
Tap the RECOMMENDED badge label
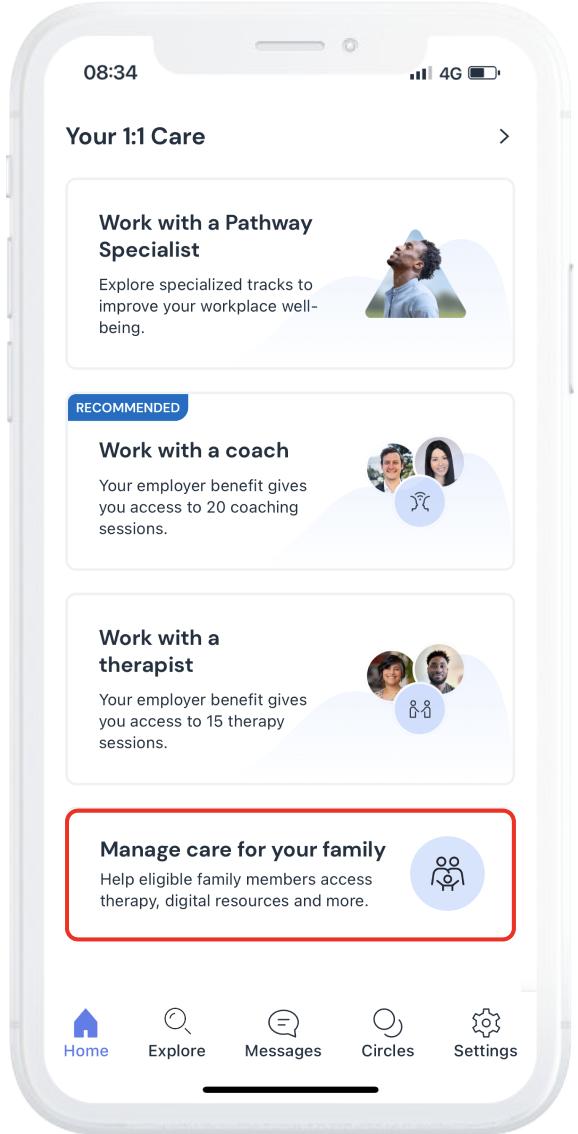click(128, 407)
